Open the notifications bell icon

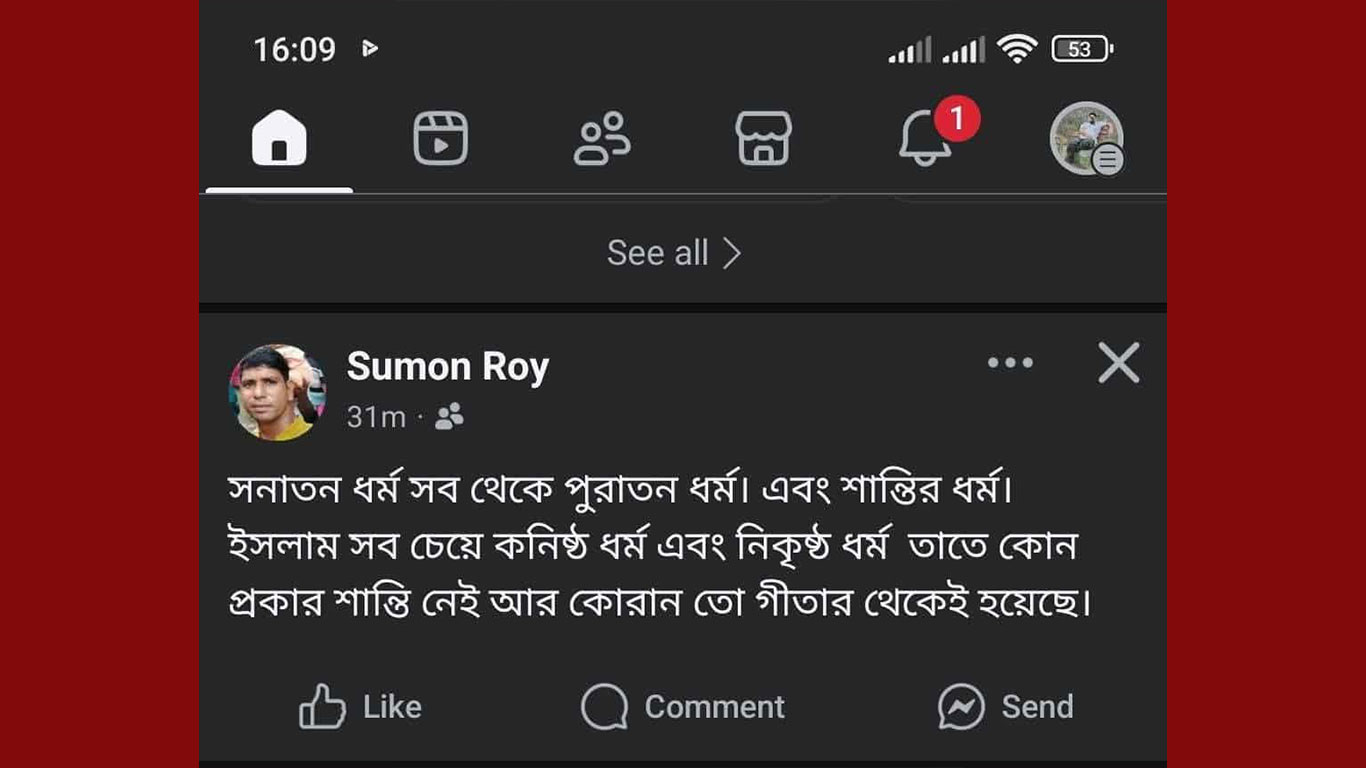click(x=925, y=141)
